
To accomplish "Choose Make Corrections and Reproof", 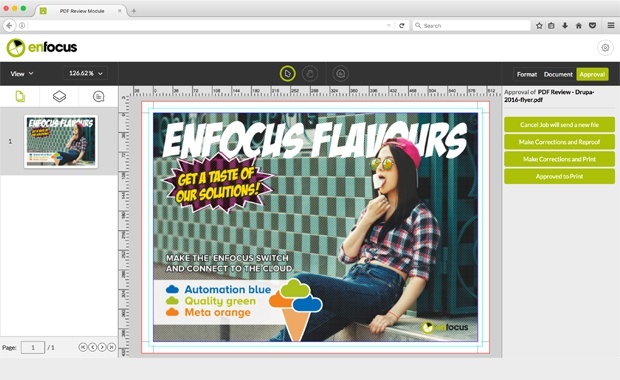I will pyautogui.click(x=559, y=142).
